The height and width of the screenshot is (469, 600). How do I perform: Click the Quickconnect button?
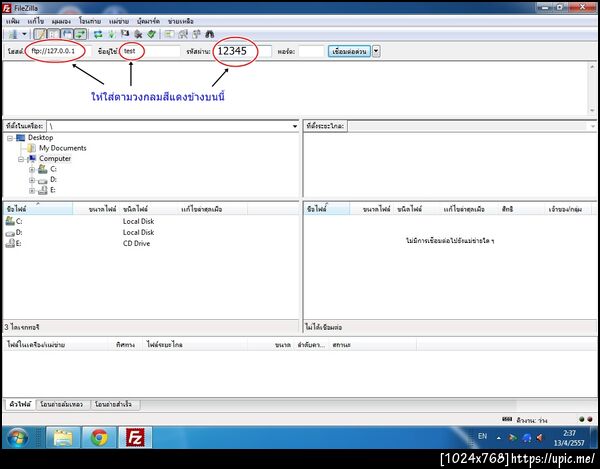[349, 51]
